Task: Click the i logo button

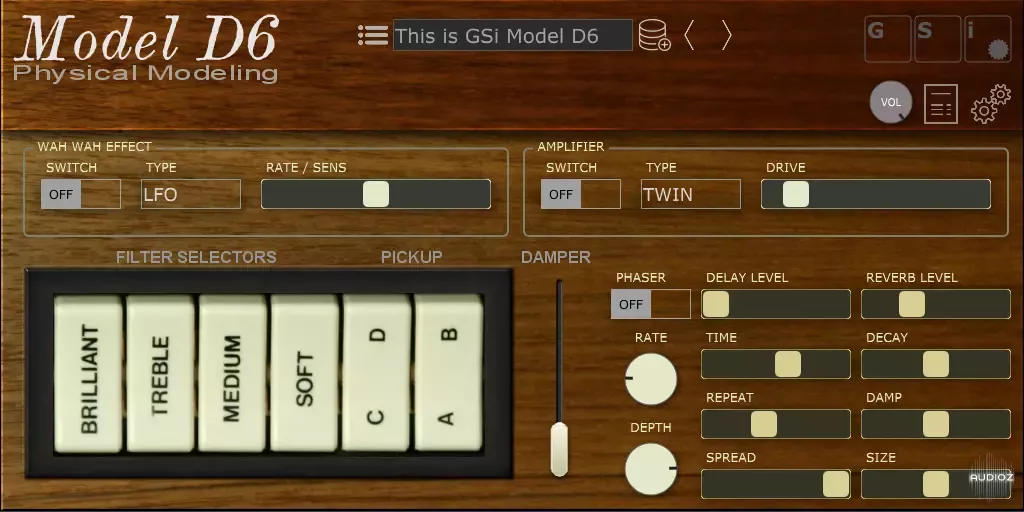Action: pyautogui.click(x=987, y=39)
